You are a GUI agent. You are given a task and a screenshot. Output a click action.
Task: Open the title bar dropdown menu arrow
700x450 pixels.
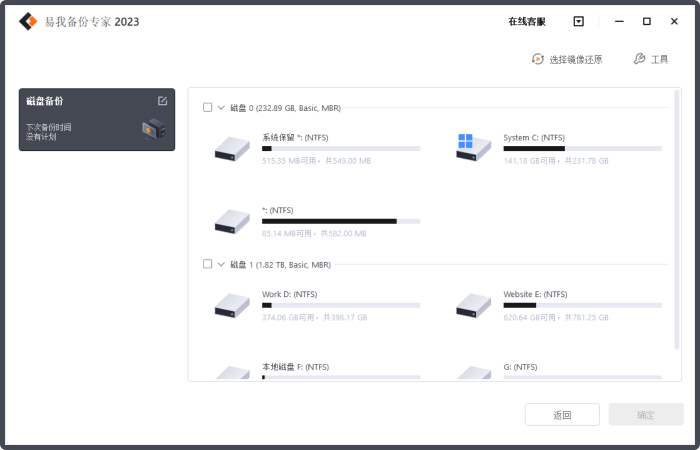click(x=578, y=21)
